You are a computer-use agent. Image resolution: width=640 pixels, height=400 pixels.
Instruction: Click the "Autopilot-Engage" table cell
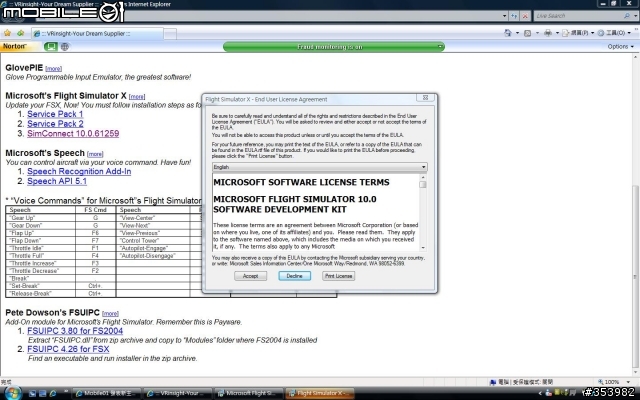[153, 248]
